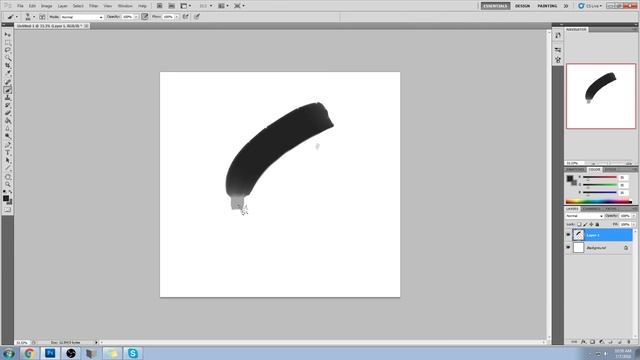The width and height of the screenshot is (640, 360).
Task: Open the File menu
Action: (20, 6)
